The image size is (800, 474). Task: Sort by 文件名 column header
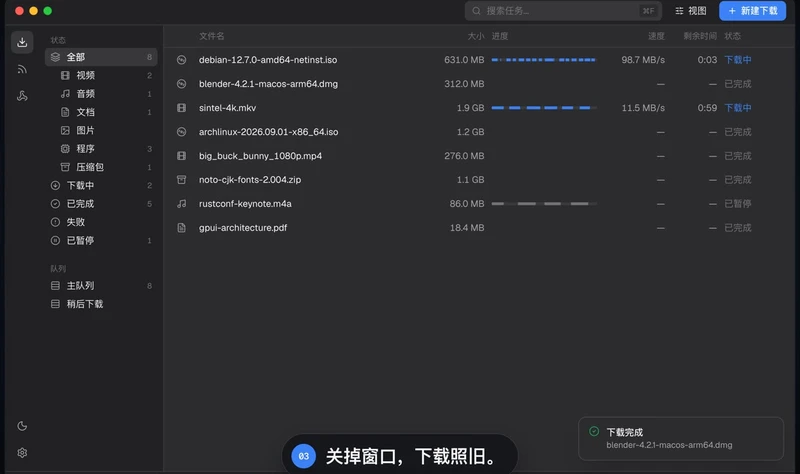tap(212, 36)
